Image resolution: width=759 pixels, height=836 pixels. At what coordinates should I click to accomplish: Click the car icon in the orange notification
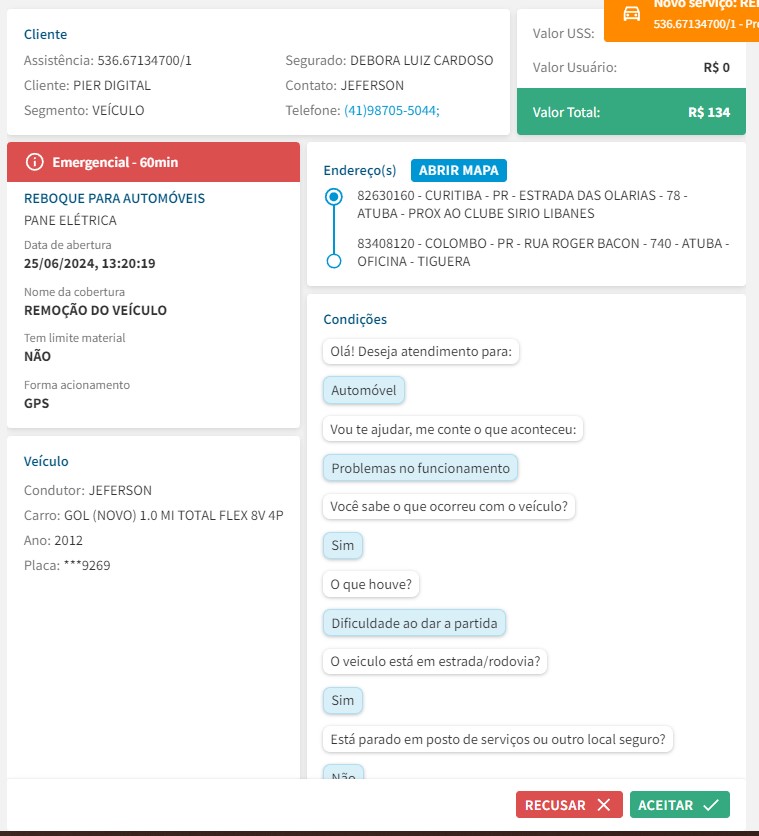(x=632, y=13)
